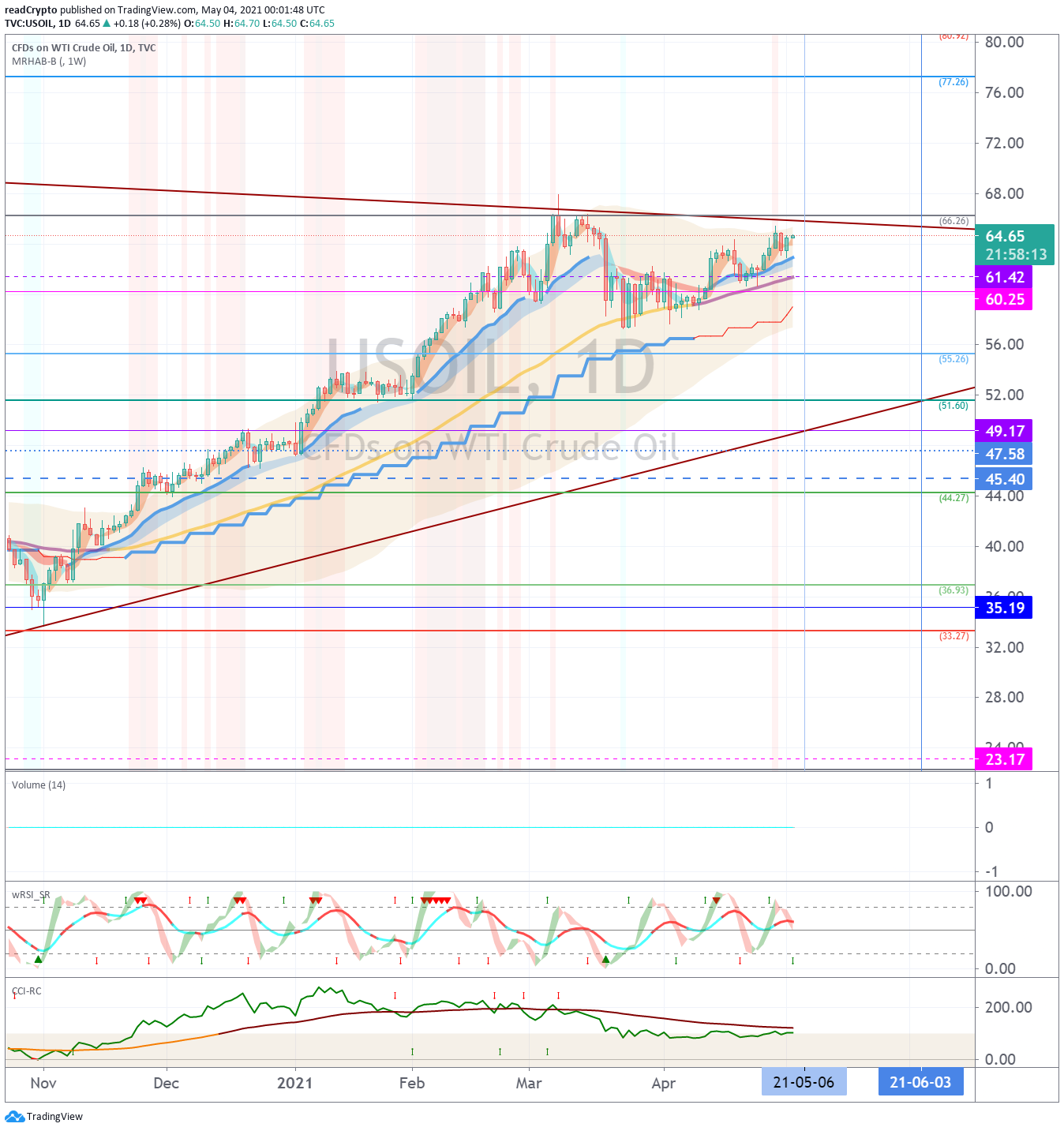Select the dark blue 35.19 price label
The image size is (1064, 1131).
click(1004, 608)
